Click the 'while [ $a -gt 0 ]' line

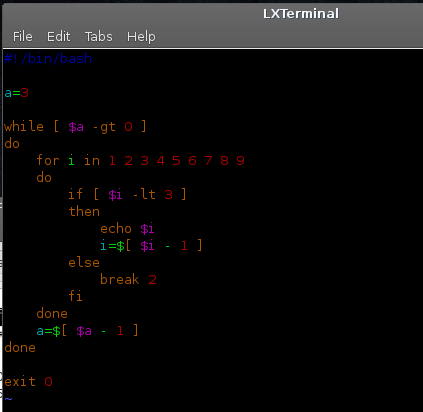(75, 127)
